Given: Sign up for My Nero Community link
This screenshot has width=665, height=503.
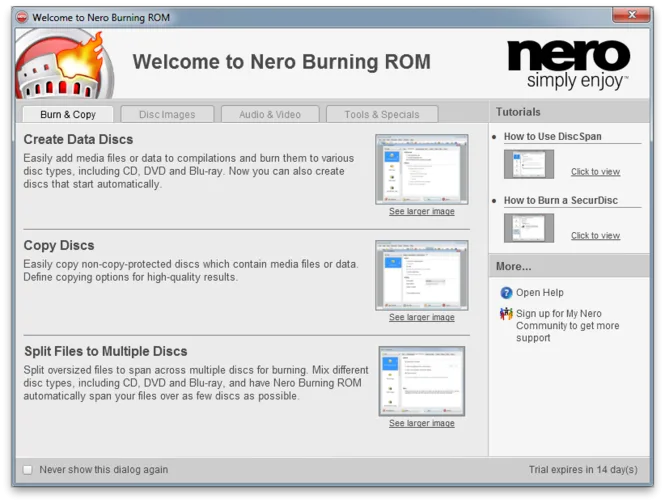Looking at the screenshot, I should pyautogui.click(x=567, y=326).
